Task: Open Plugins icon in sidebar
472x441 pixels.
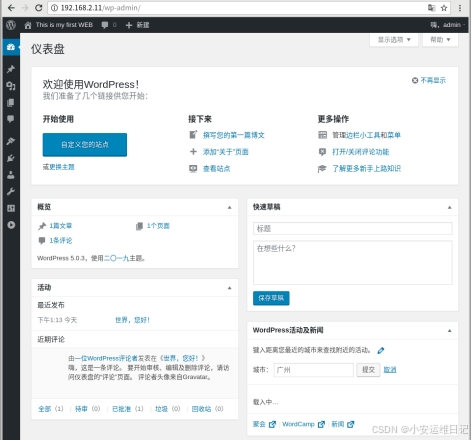Action: click(11, 158)
